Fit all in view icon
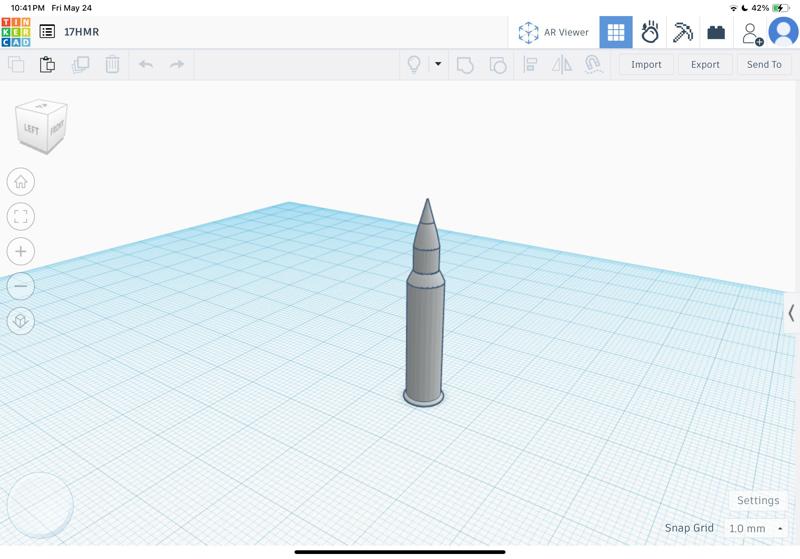Screen dimensions: 800x559 point(21,216)
